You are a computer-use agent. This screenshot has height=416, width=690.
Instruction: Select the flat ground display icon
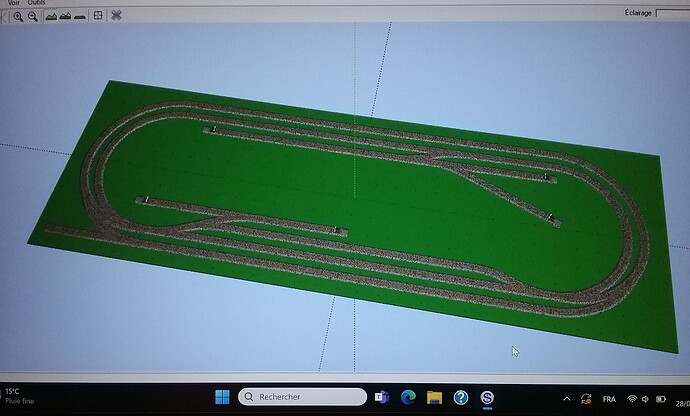click(80, 17)
